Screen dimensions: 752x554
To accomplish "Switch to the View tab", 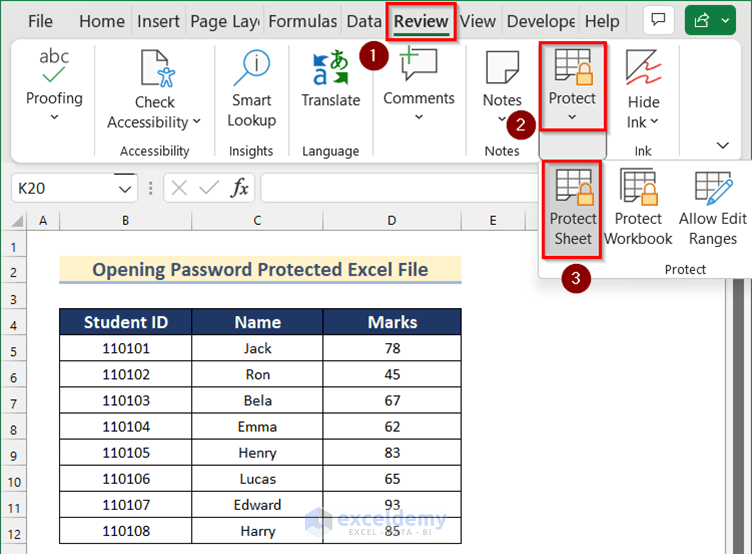I will tap(478, 21).
